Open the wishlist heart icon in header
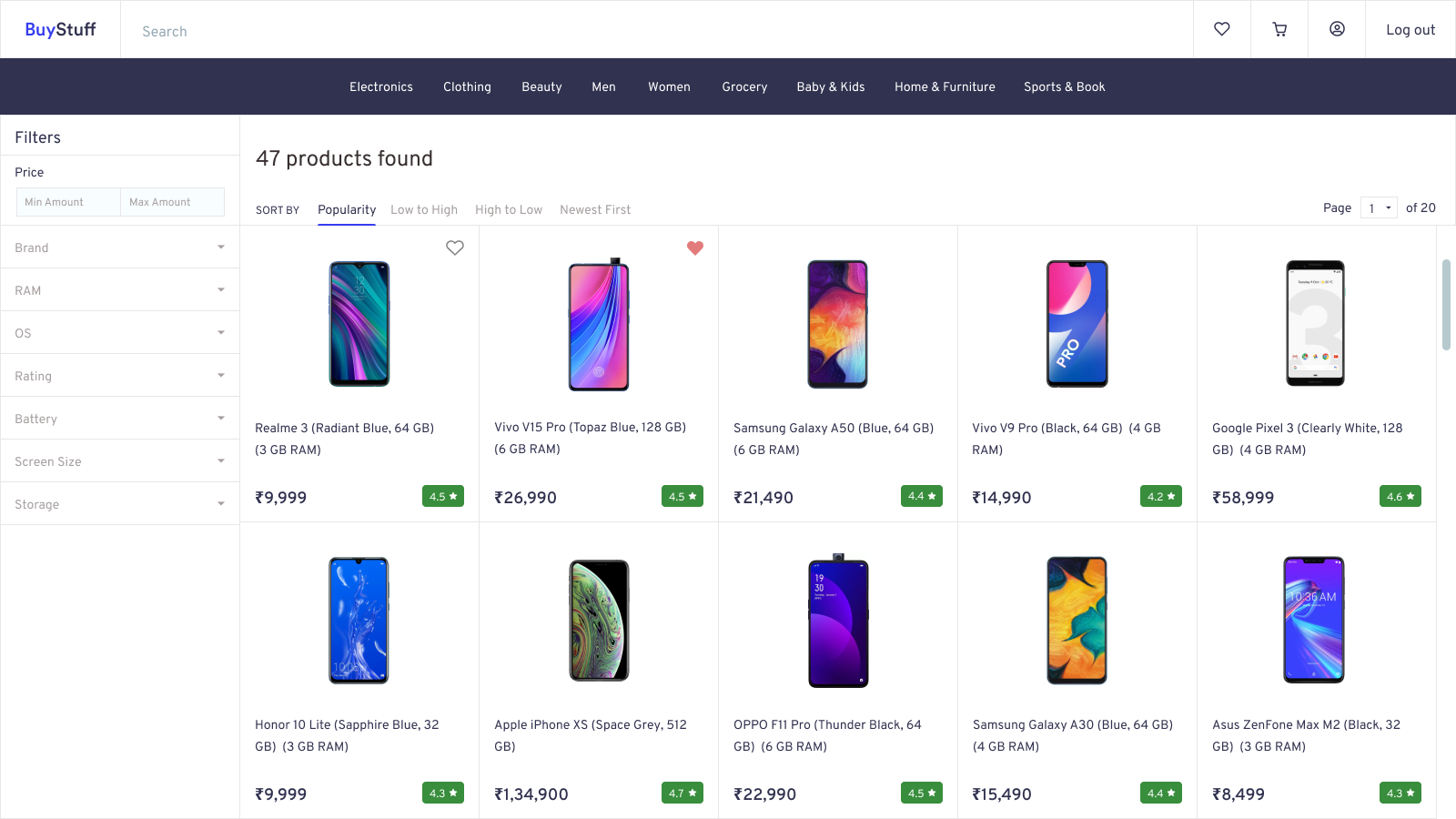 click(1221, 29)
